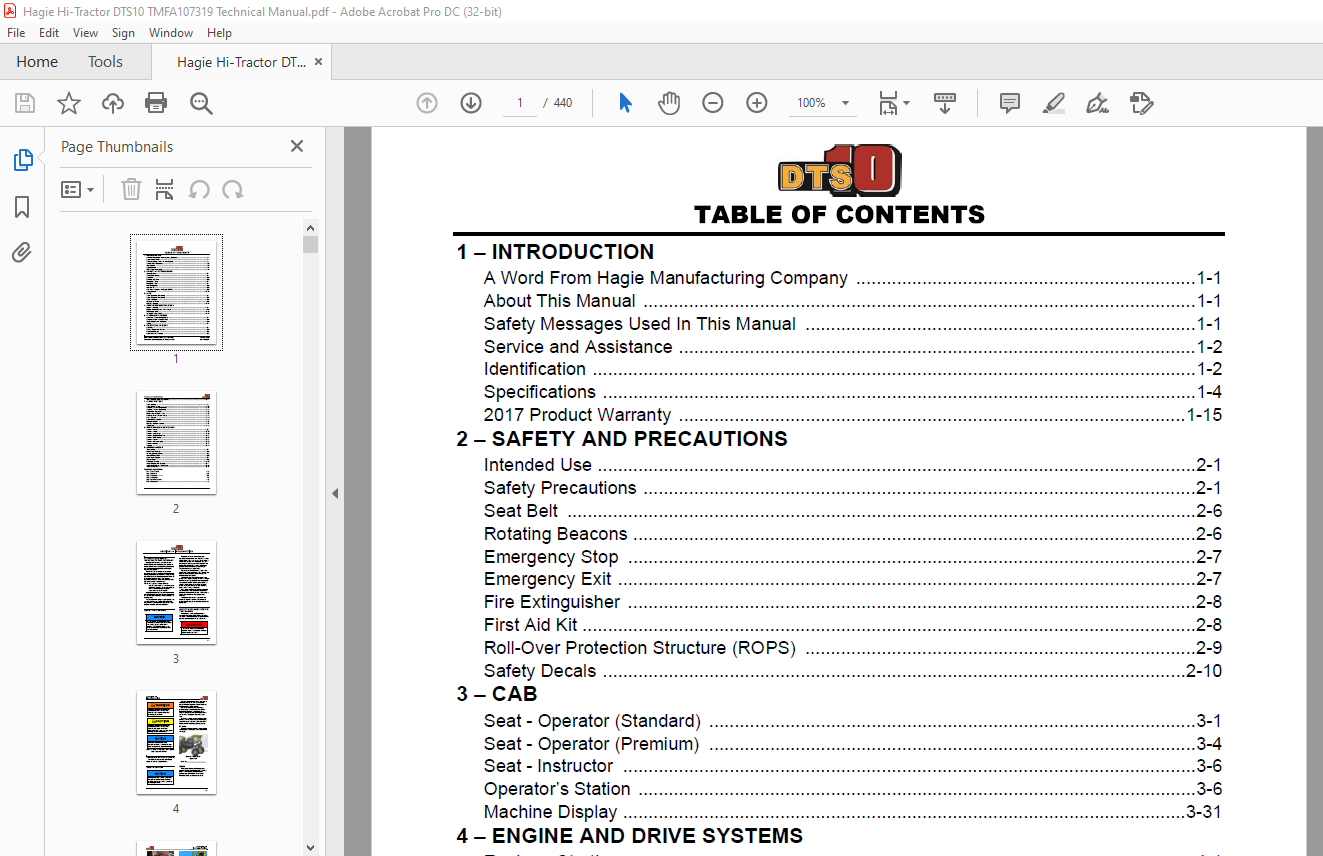
Task: Rotate page counterclockwise icon
Action: click(x=199, y=189)
